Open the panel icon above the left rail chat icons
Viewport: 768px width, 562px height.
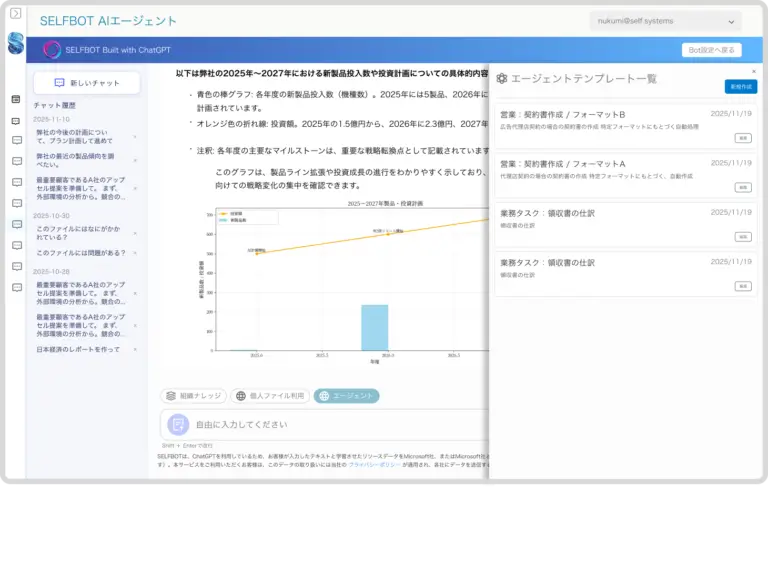point(16,99)
